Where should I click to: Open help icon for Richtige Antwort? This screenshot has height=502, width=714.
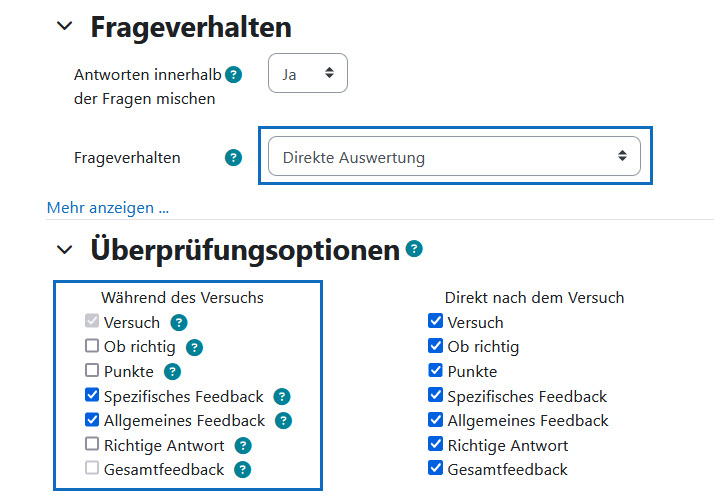[x=243, y=446]
